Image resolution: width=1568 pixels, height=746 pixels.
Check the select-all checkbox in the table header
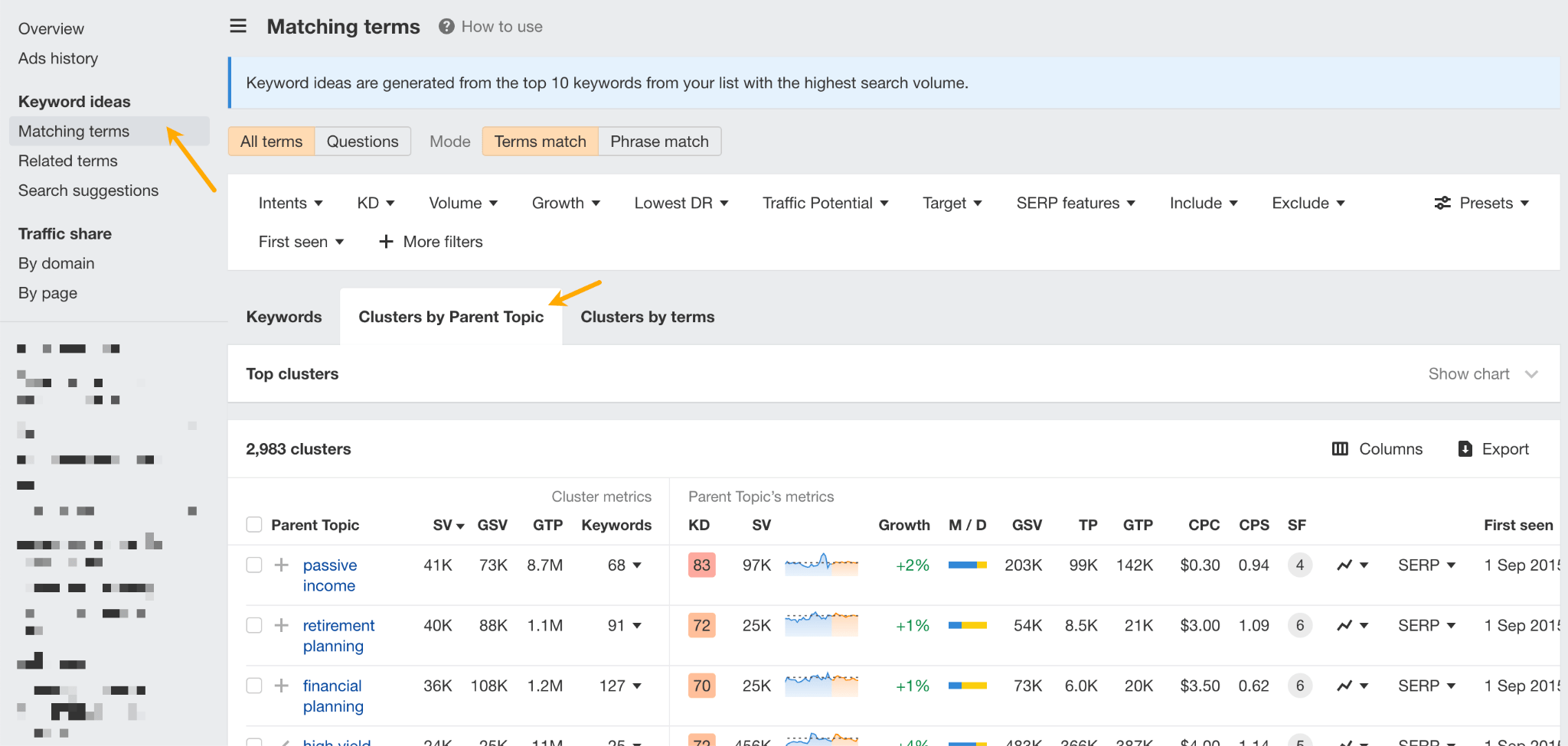(253, 525)
